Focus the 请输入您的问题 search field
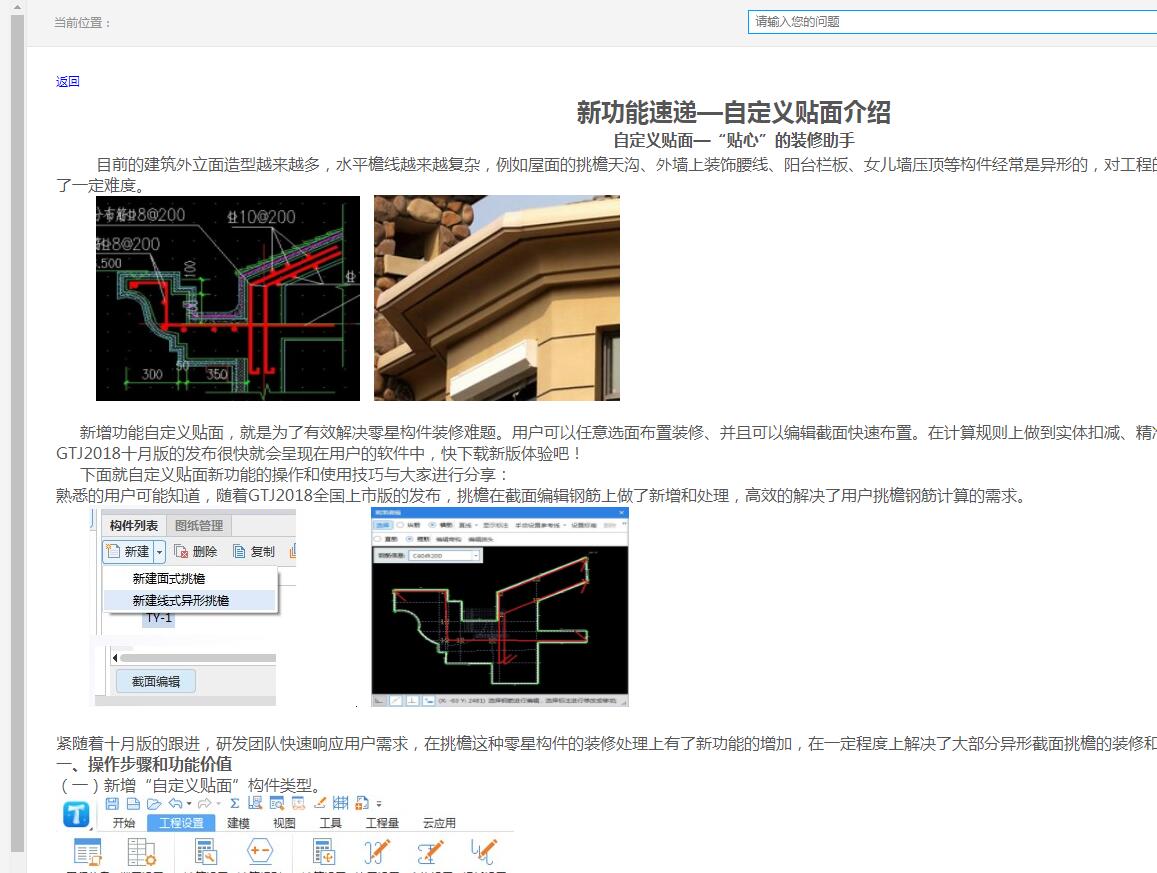This screenshot has height=873, width=1157. click(x=952, y=21)
